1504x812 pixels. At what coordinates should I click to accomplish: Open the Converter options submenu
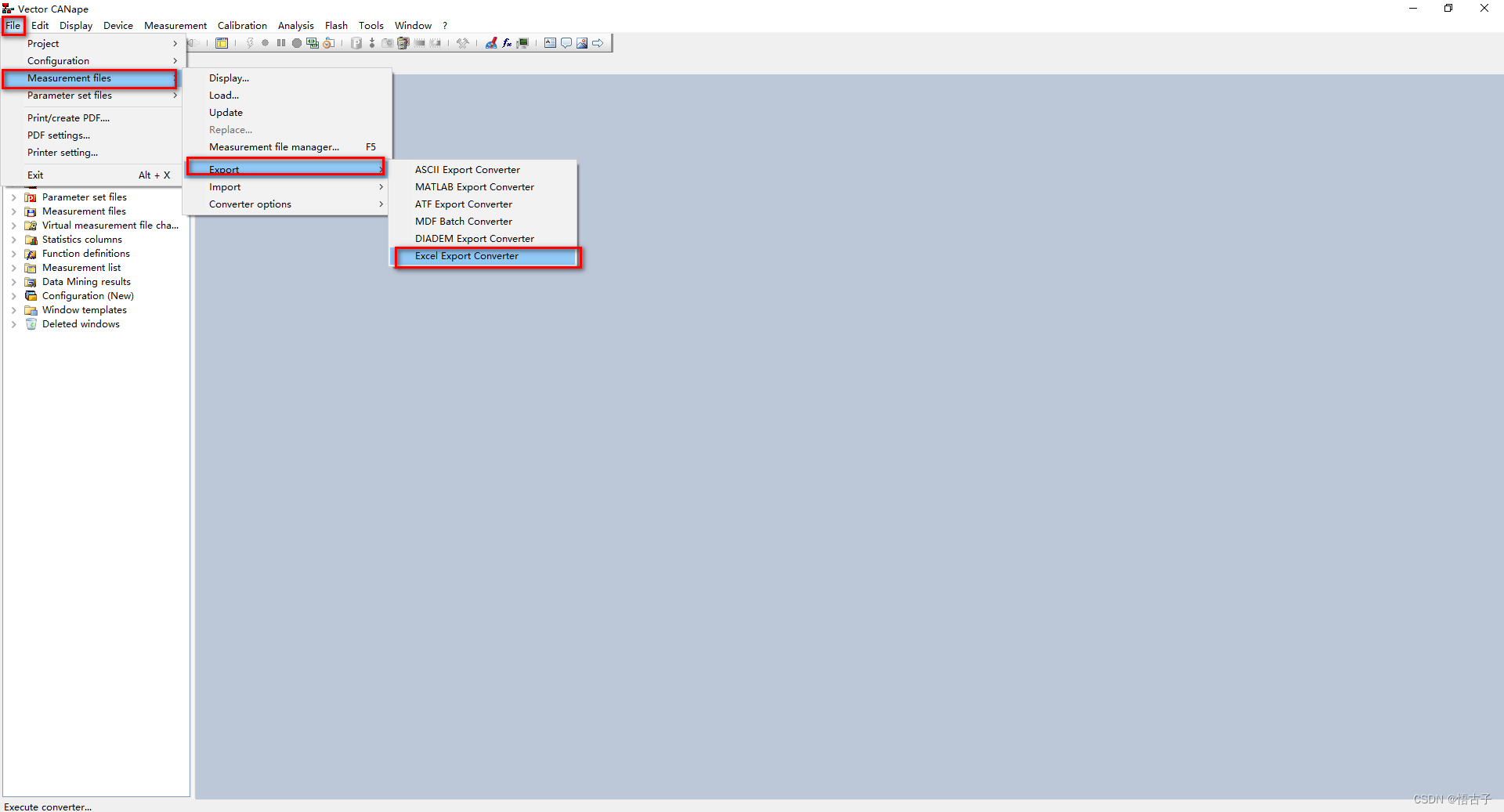pyautogui.click(x=287, y=204)
